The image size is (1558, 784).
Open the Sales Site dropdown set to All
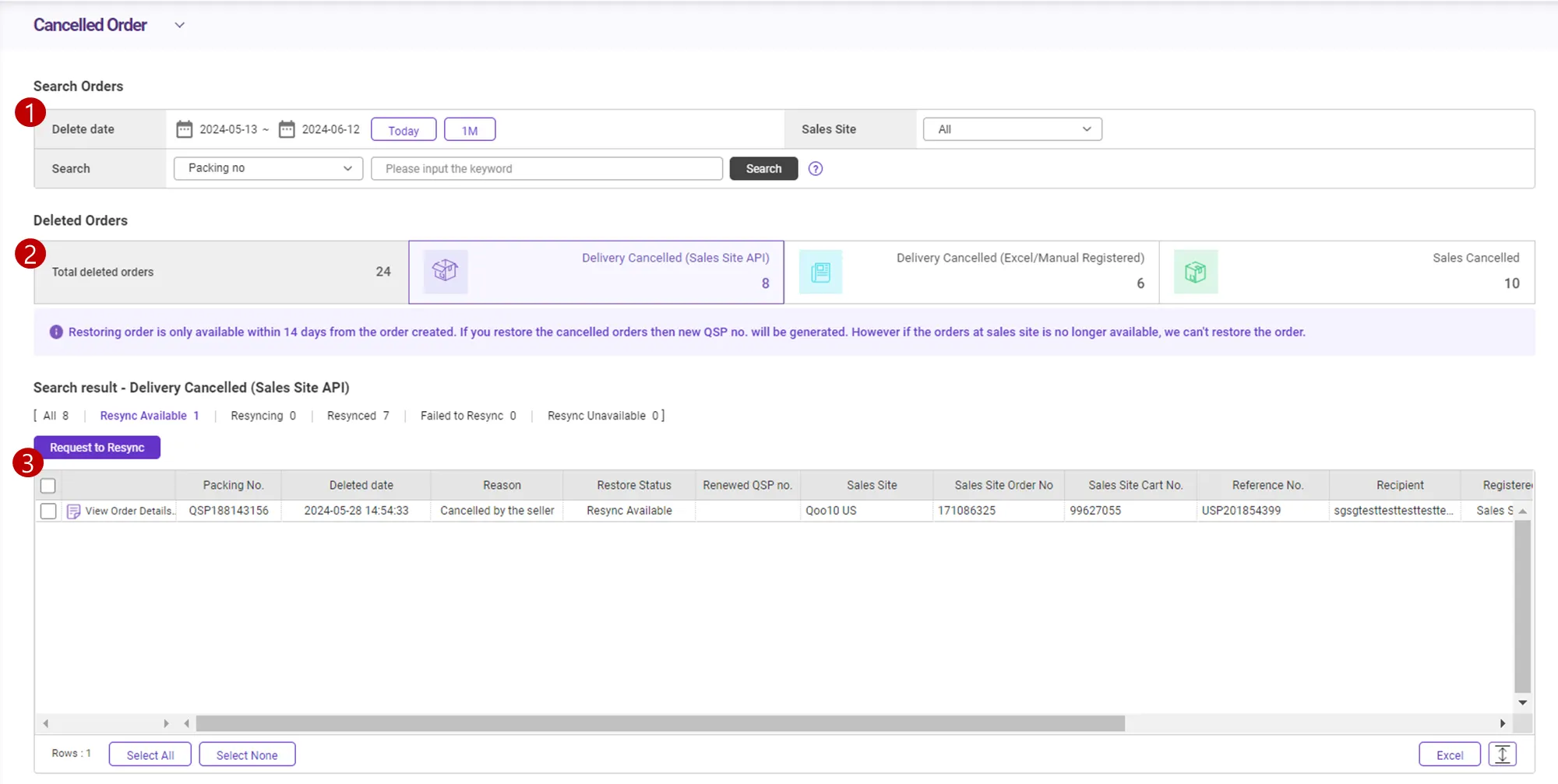point(1013,129)
